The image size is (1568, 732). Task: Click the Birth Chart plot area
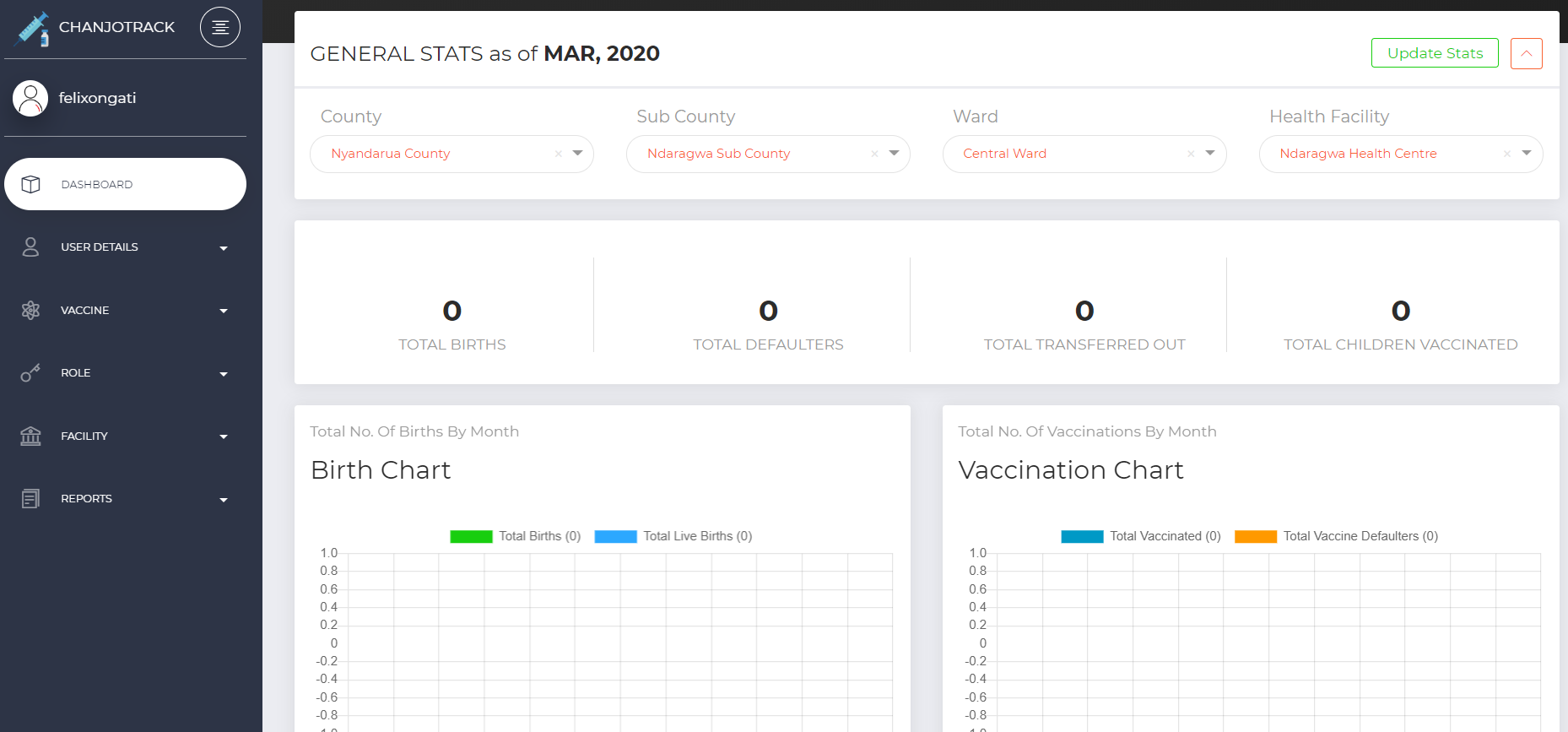click(620, 642)
